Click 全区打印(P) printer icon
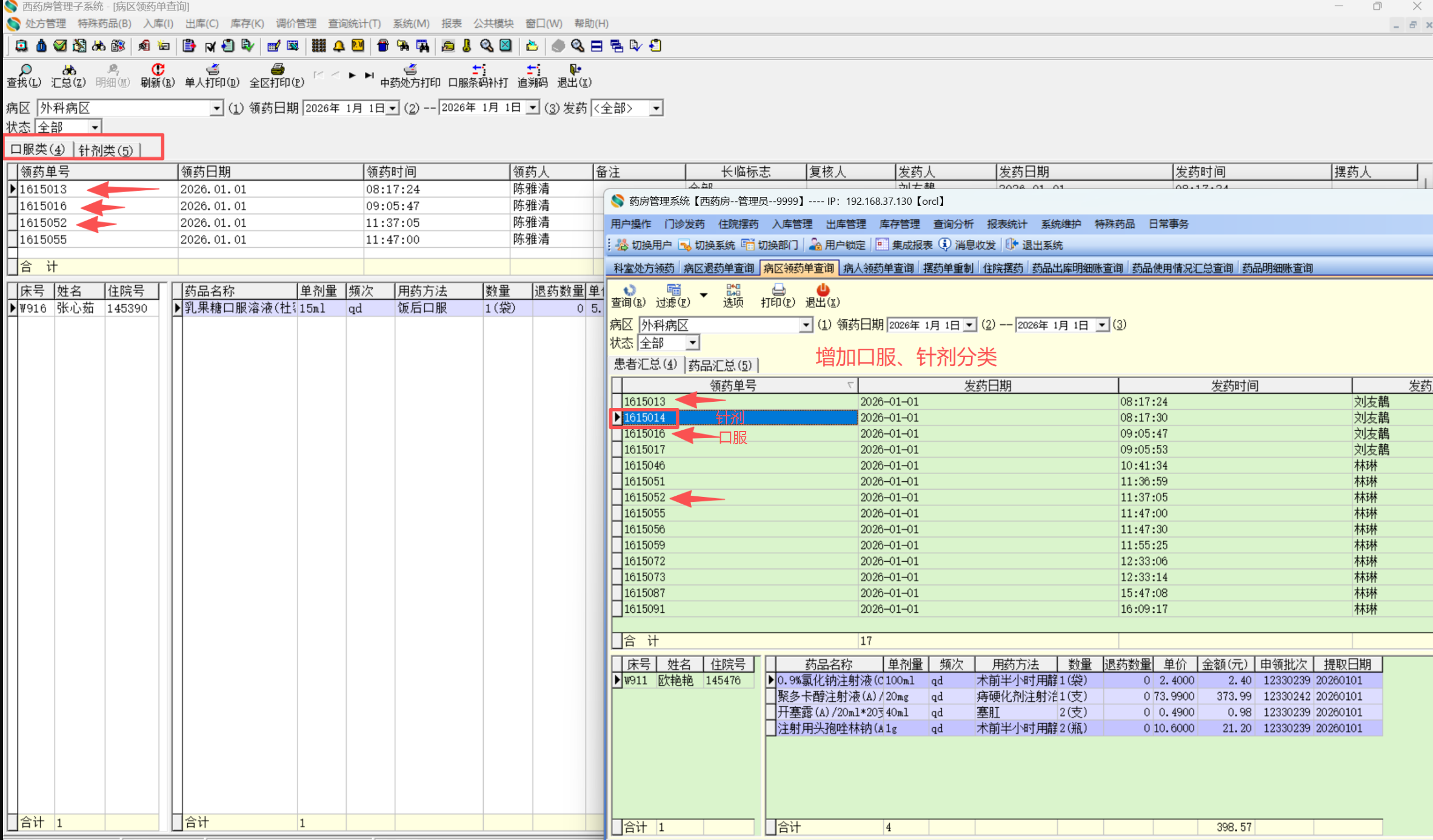This screenshot has width=1433, height=840. (x=277, y=70)
